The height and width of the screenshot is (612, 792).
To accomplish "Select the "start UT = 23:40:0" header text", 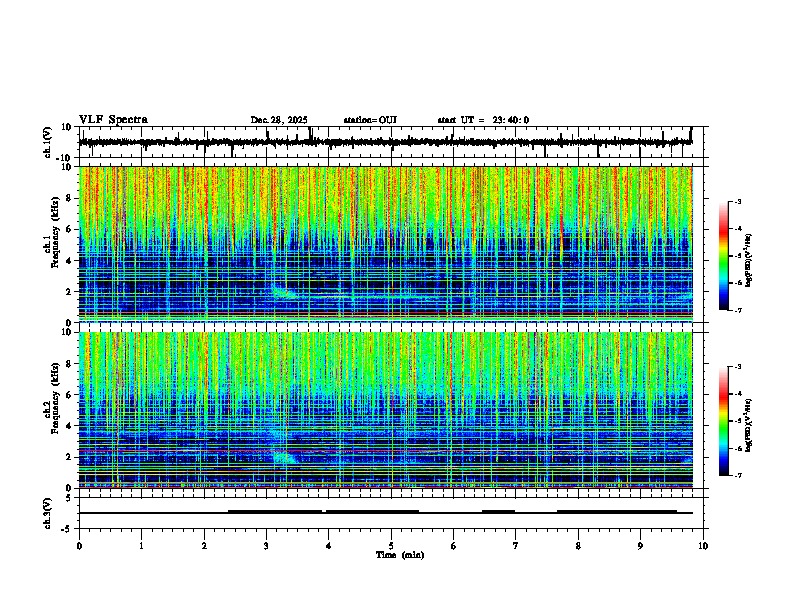I will (x=483, y=120).
